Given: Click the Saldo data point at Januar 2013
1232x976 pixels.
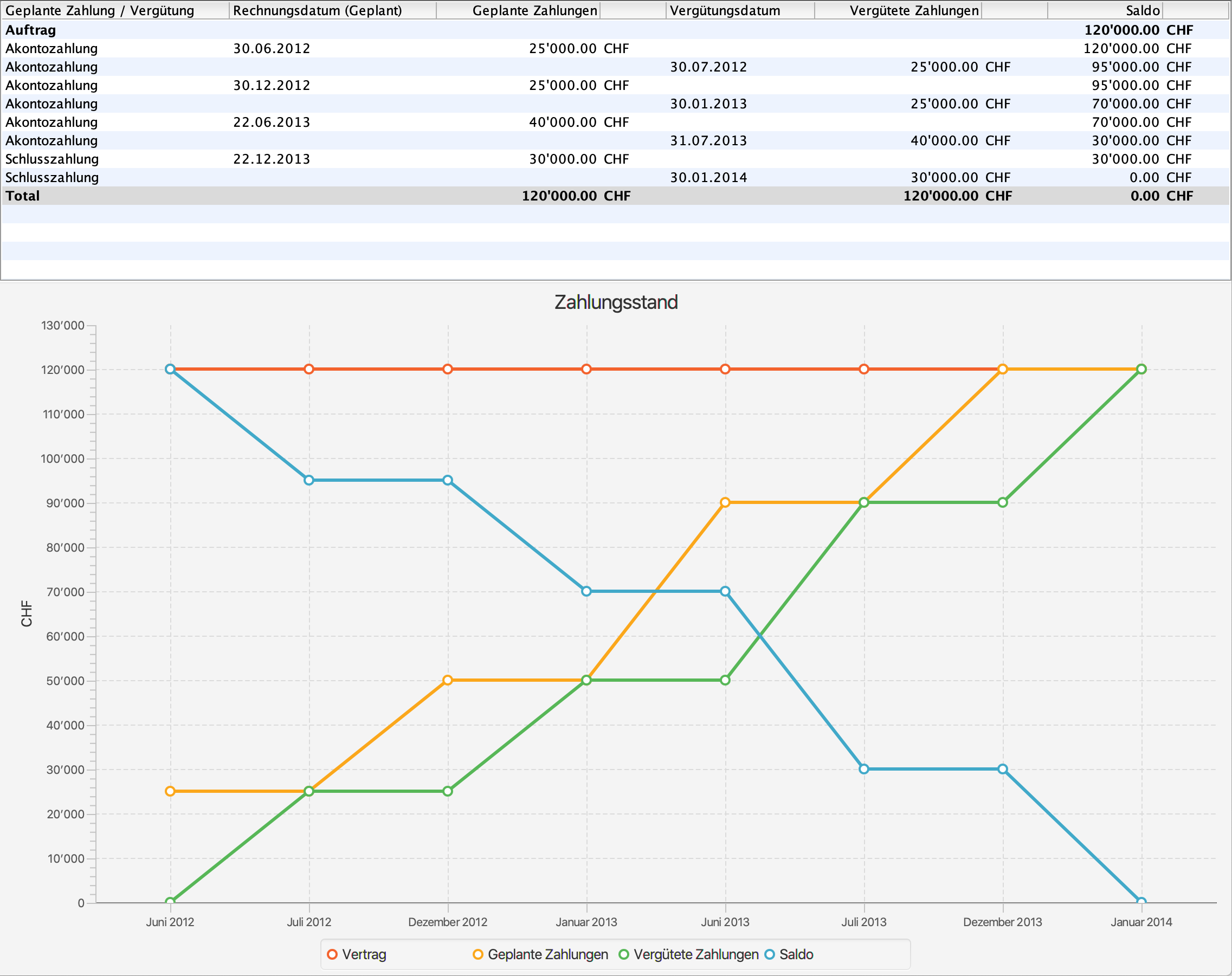Looking at the screenshot, I should pos(586,591).
